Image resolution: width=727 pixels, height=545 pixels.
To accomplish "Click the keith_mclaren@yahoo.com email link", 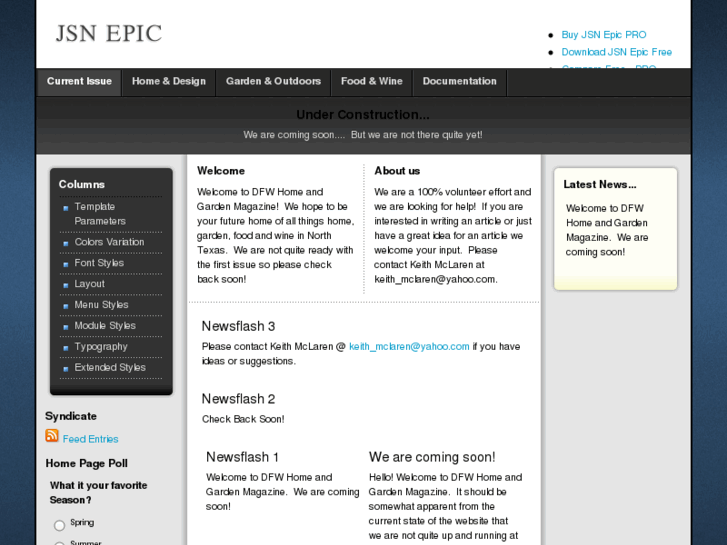I will click(409, 346).
